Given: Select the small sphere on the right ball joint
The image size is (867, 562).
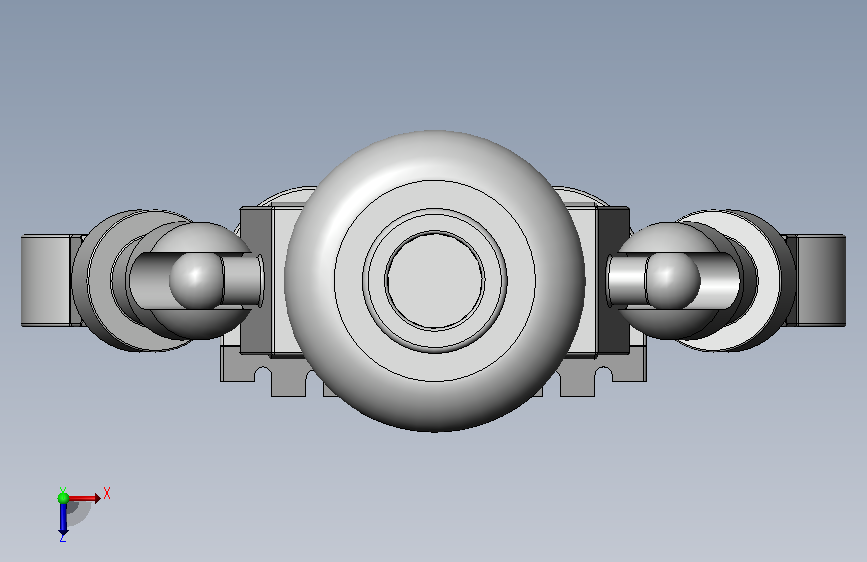Looking at the screenshot, I should coord(672,279).
